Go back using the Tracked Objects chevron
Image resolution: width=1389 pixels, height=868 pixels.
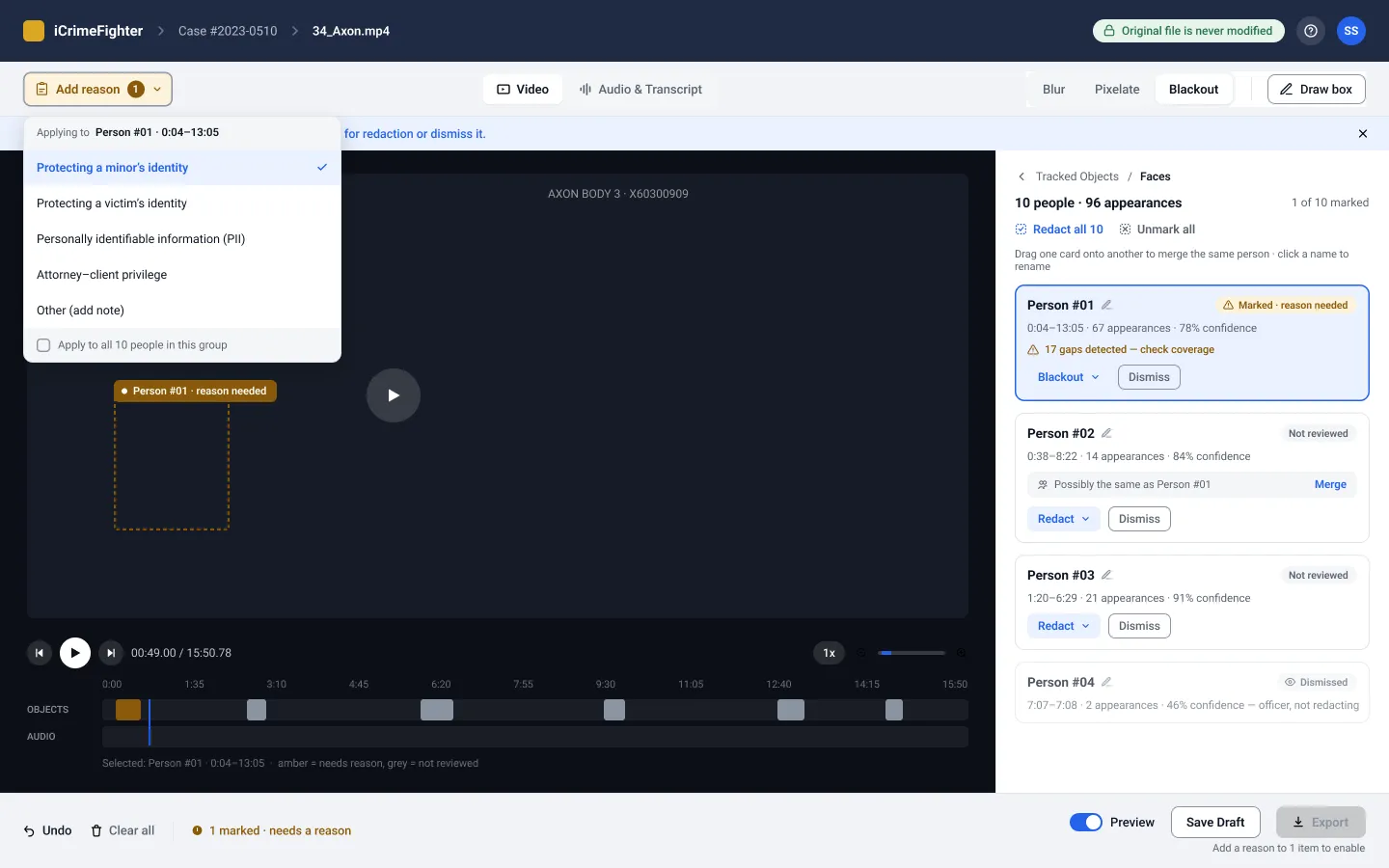coord(1021,176)
